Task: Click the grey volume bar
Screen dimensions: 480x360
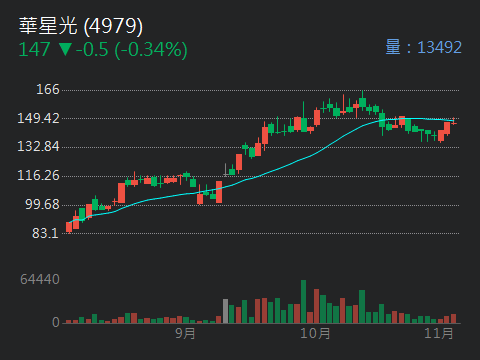Action: click(x=225, y=311)
